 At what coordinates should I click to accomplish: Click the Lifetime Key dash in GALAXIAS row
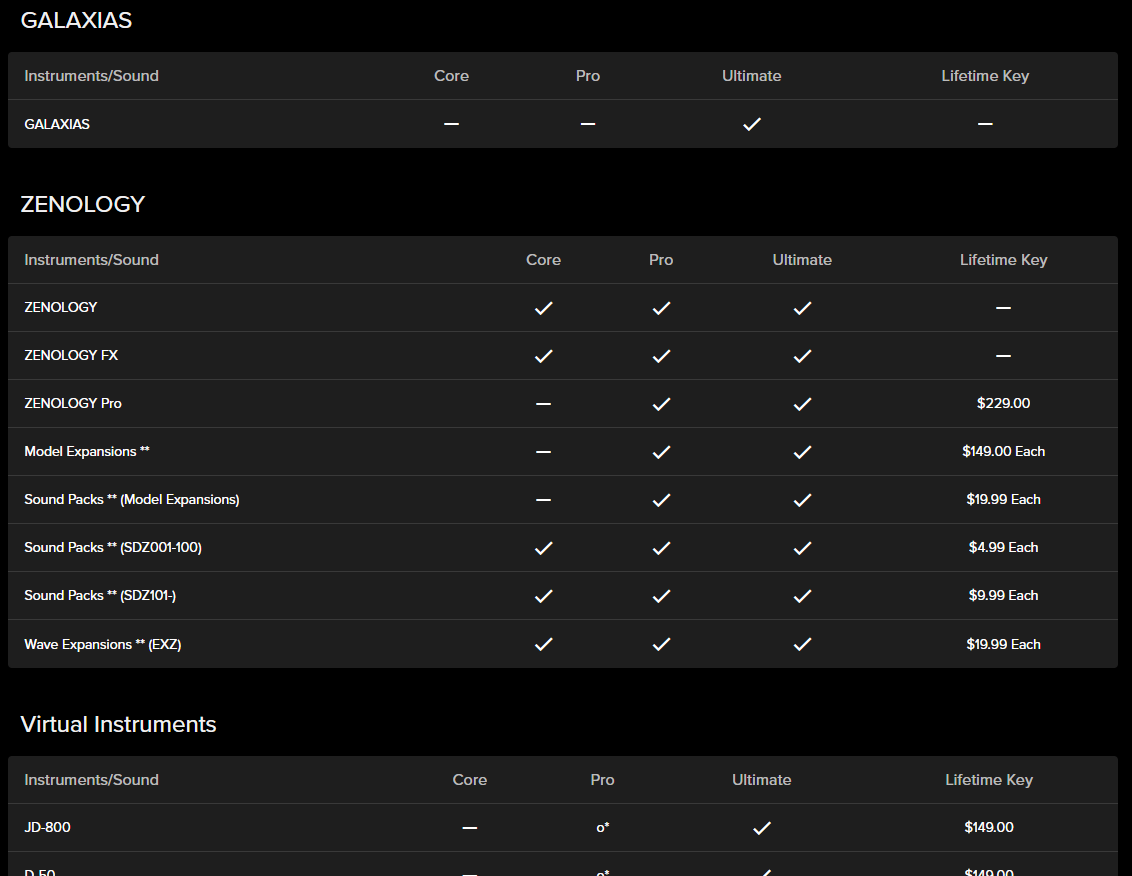(985, 124)
